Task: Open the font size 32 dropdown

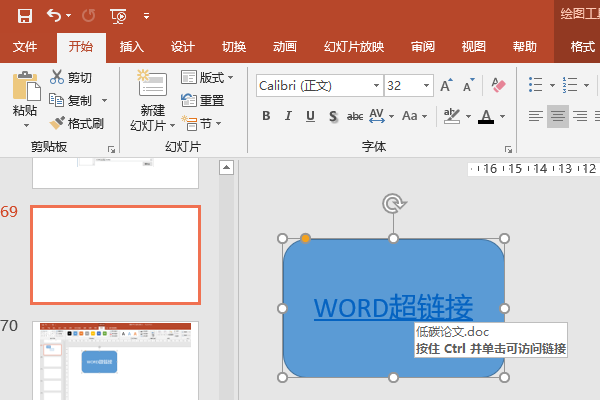Action: coord(427,86)
